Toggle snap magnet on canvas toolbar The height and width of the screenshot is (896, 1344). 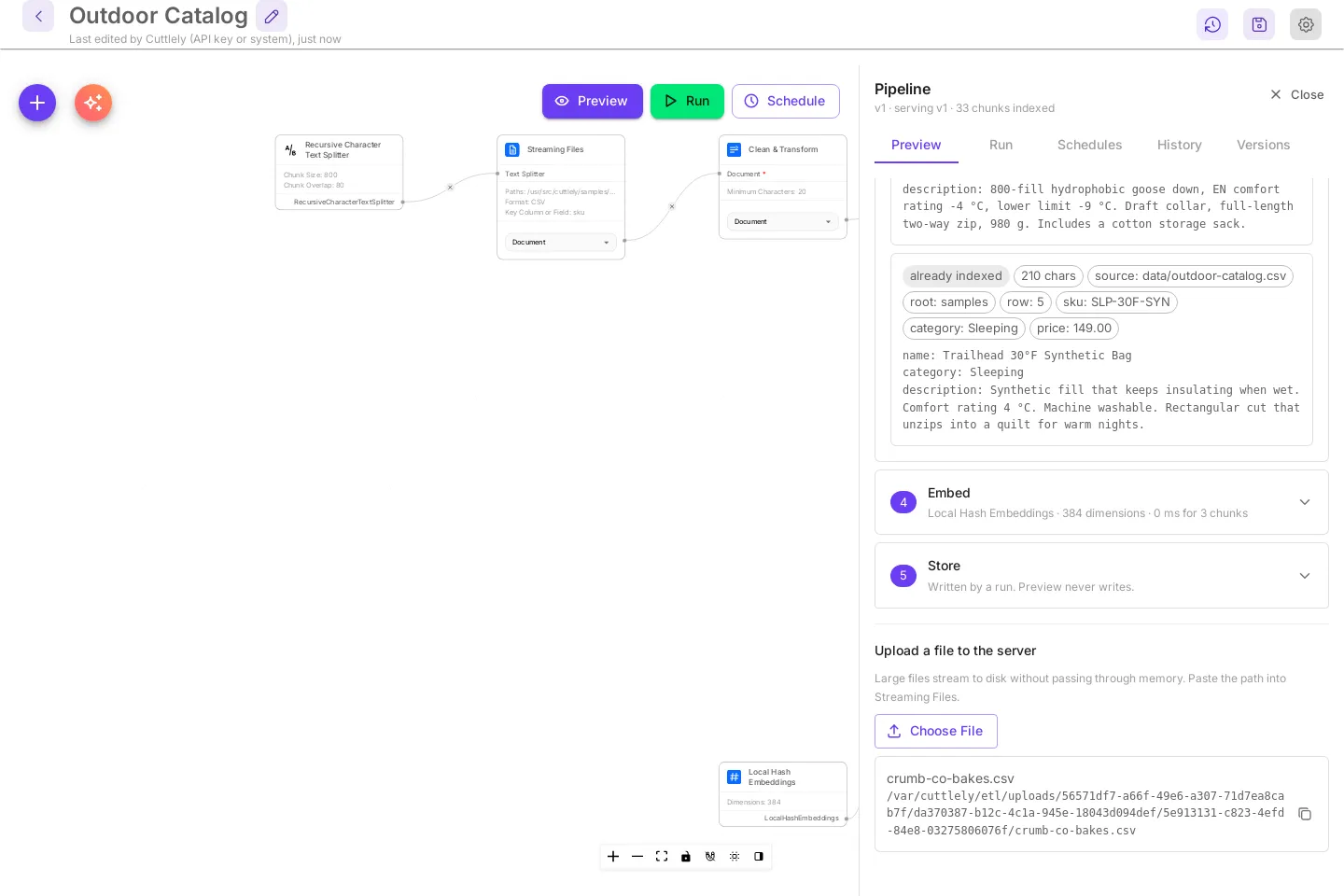point(710,857)
